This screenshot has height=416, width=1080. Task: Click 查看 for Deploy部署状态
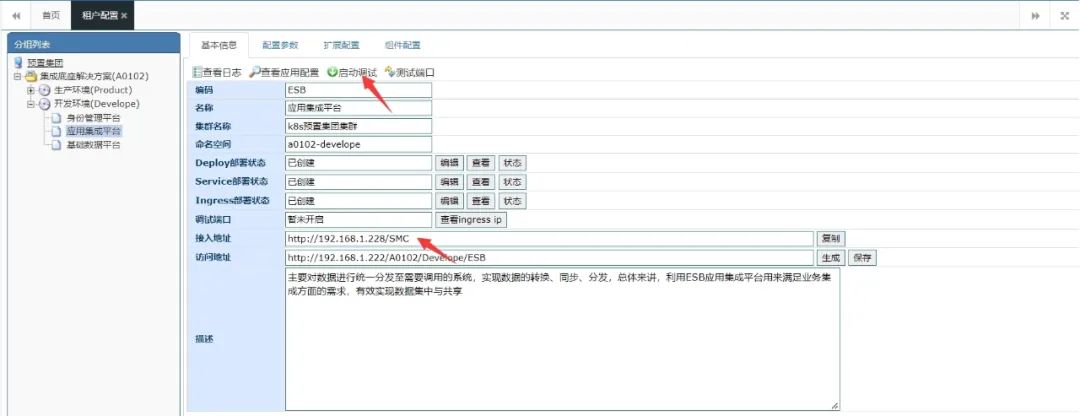click(x=481, y=163)
